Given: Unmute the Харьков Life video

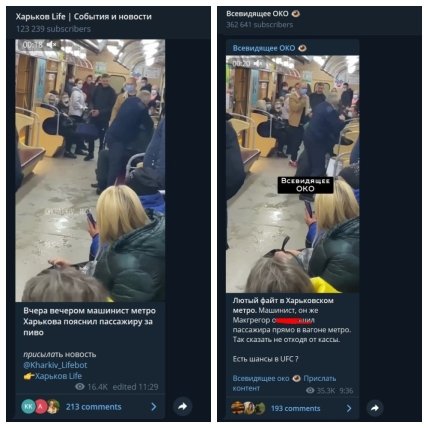Looking at the screenshot, I should 51,45.
